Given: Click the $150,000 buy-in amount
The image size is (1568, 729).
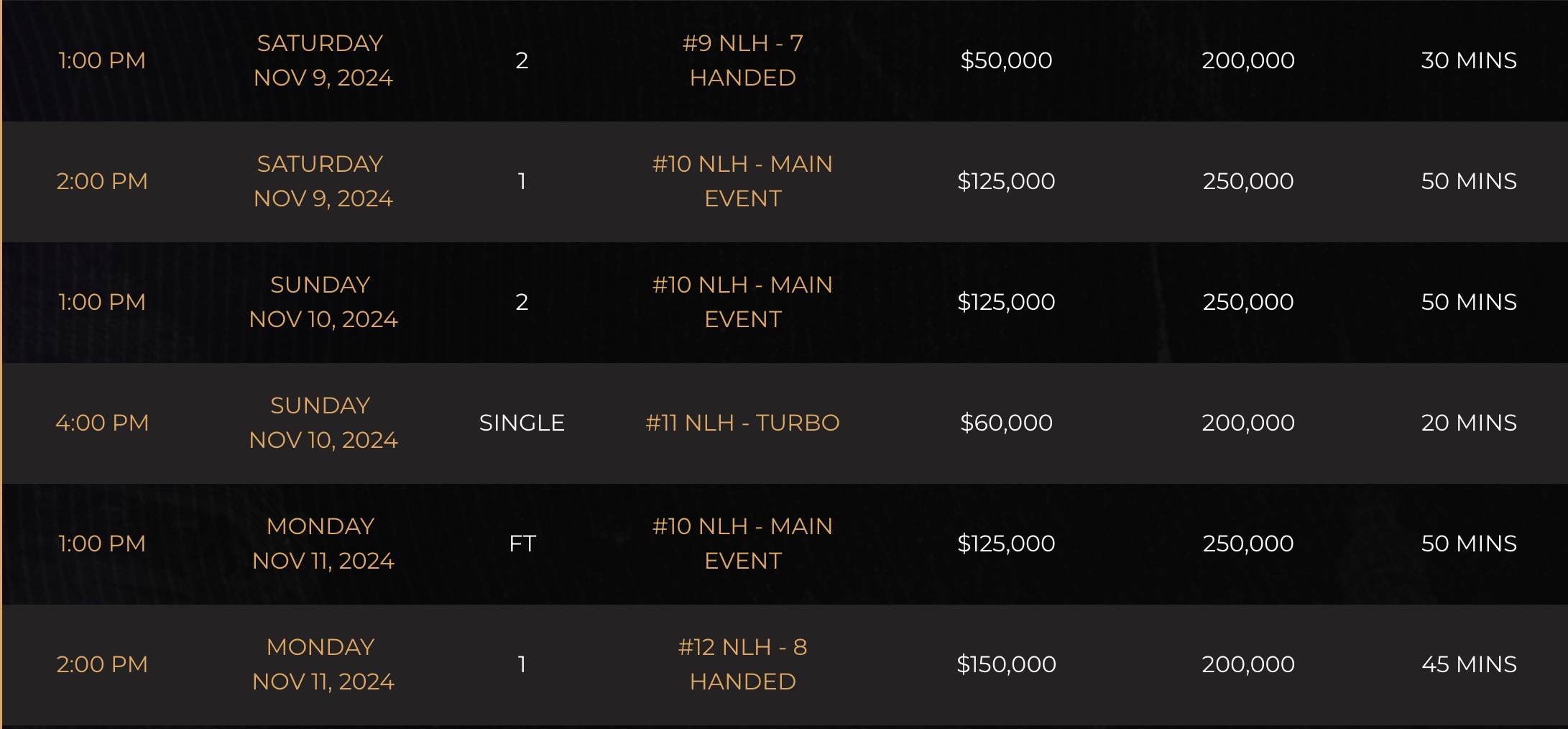Looking at the screenshot, I should (x=1006, y=664).
